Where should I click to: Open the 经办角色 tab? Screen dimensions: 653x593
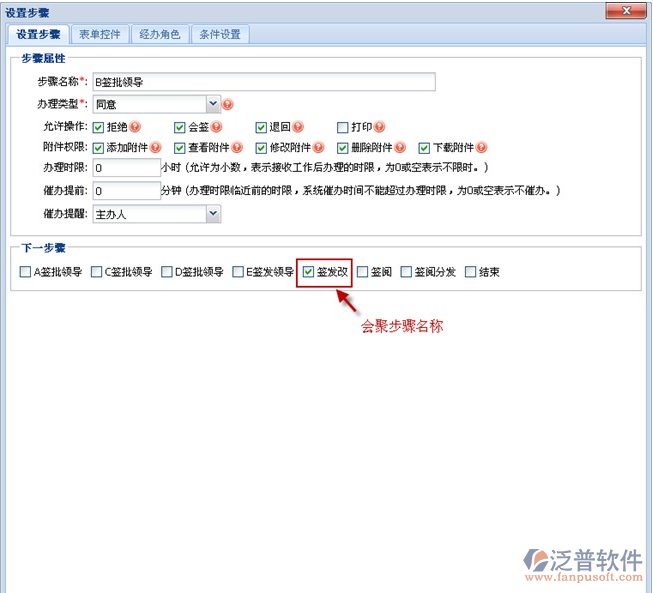[160, 34]
